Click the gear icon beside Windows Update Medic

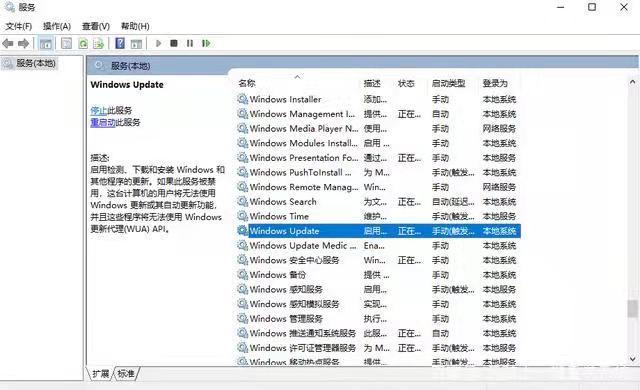pyautogui.click(x=242, y=246)
